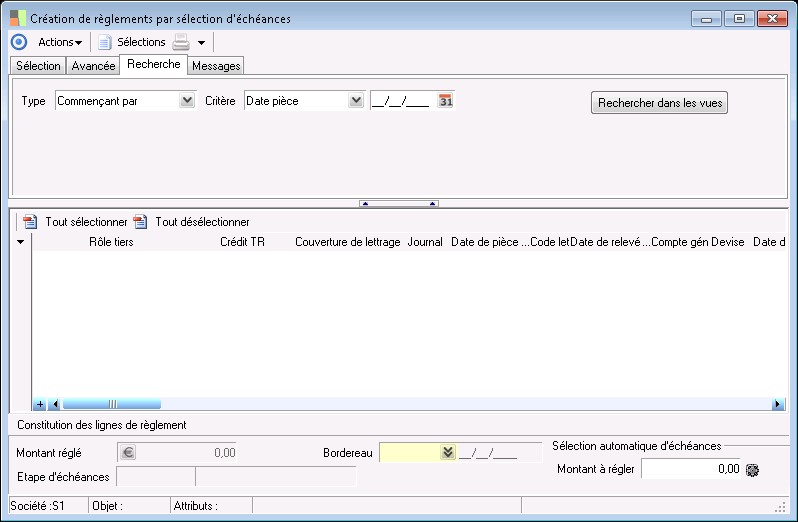Minimize the window
The width and height of the screenshot is (798, 522).
click(706, 19)
